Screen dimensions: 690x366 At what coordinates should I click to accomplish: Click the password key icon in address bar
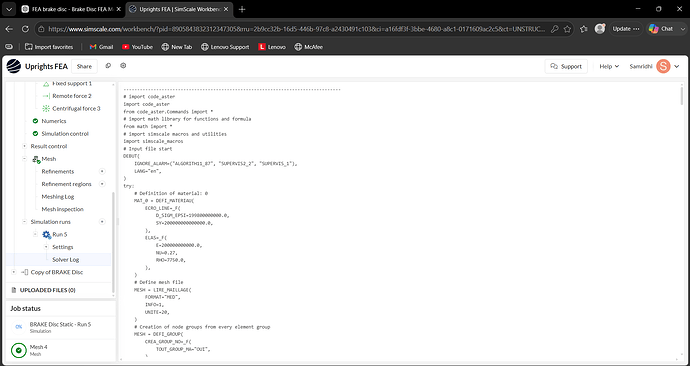554,29
